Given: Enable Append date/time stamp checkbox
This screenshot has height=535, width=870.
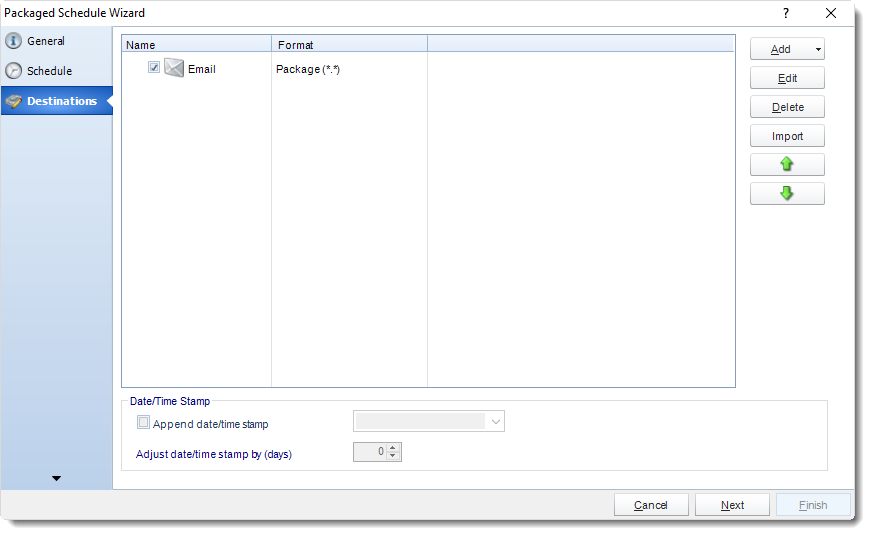Looking at the screenshot, I should 143,422.
